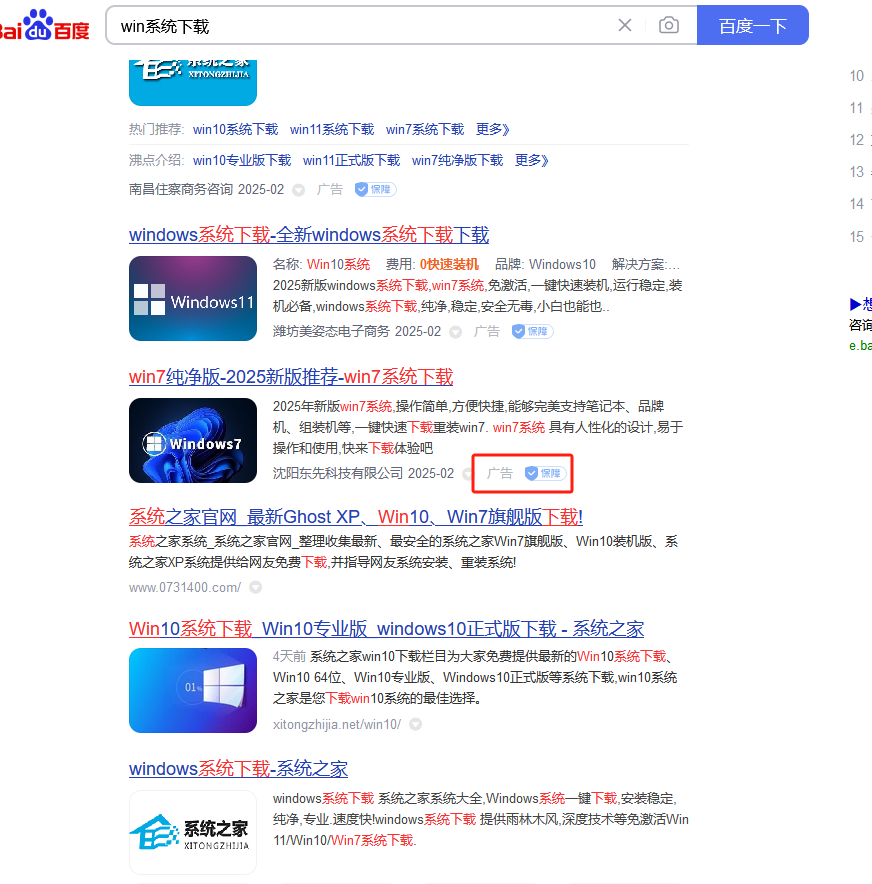Click the 费用: 0快速装机 text
Viewport: 872px width, 884px height.
(432, 264)
